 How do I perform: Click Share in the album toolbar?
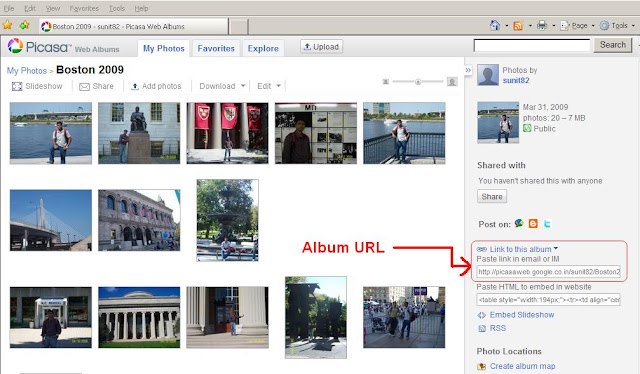pos(96,86)
